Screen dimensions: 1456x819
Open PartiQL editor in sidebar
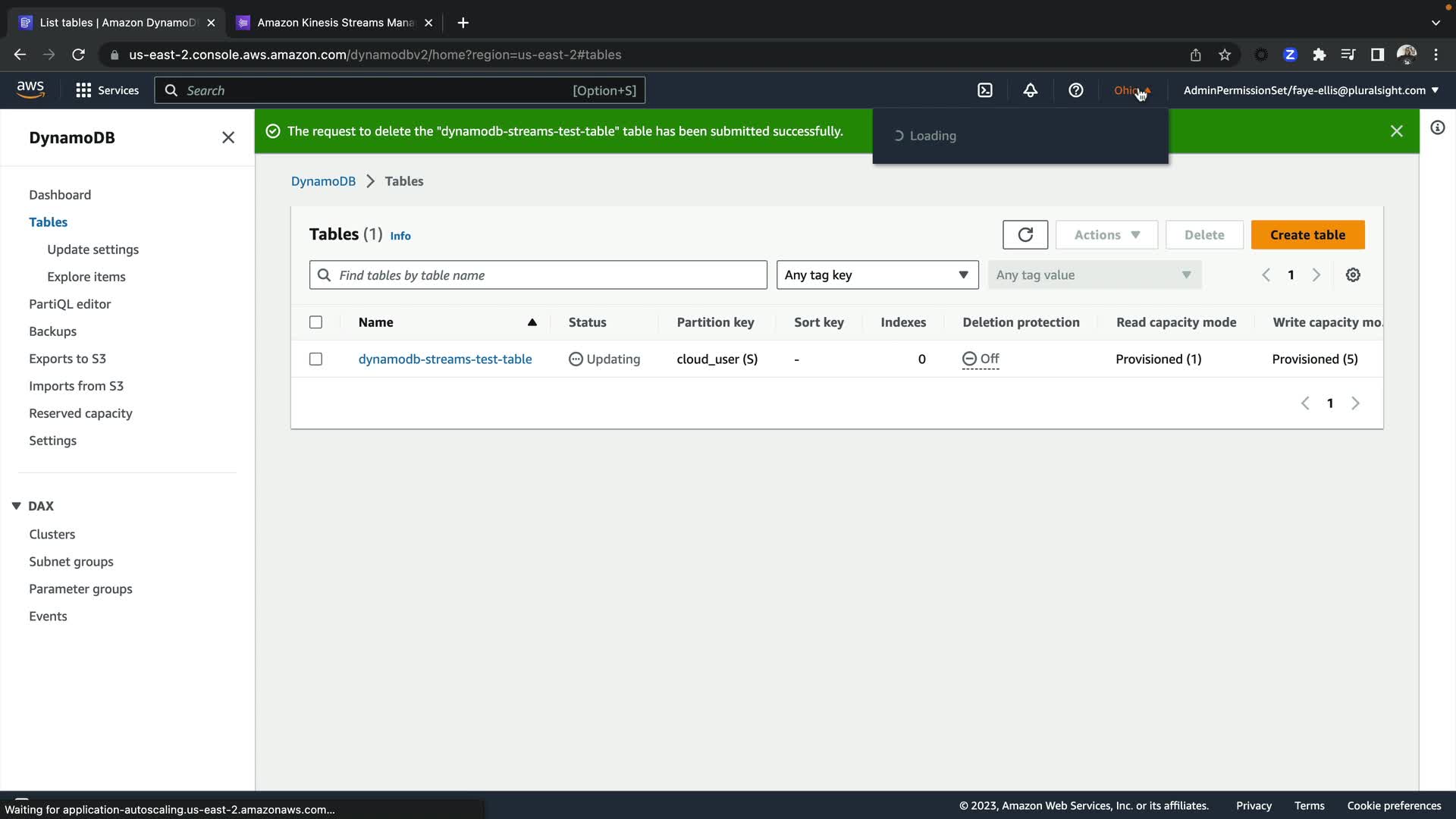(x=70, y=304)
